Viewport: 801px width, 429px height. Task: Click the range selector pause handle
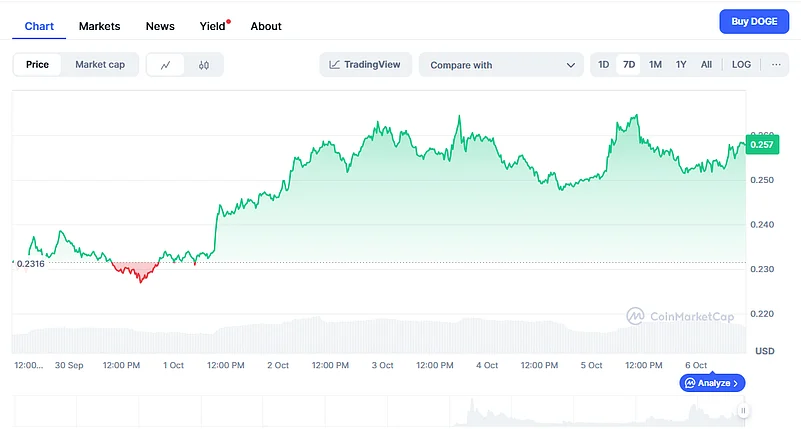743,410
